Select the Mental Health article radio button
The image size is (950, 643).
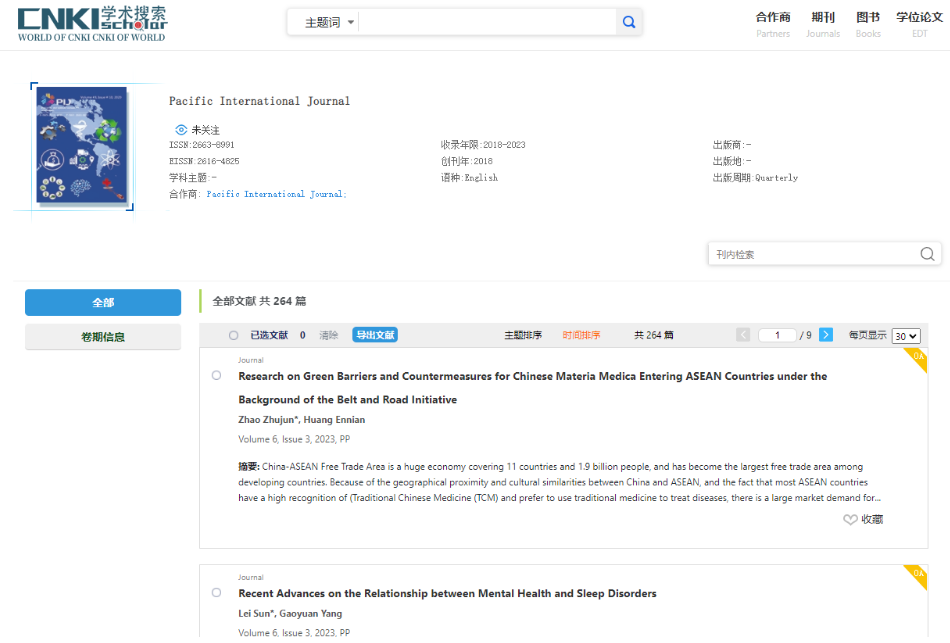point(217,593)
